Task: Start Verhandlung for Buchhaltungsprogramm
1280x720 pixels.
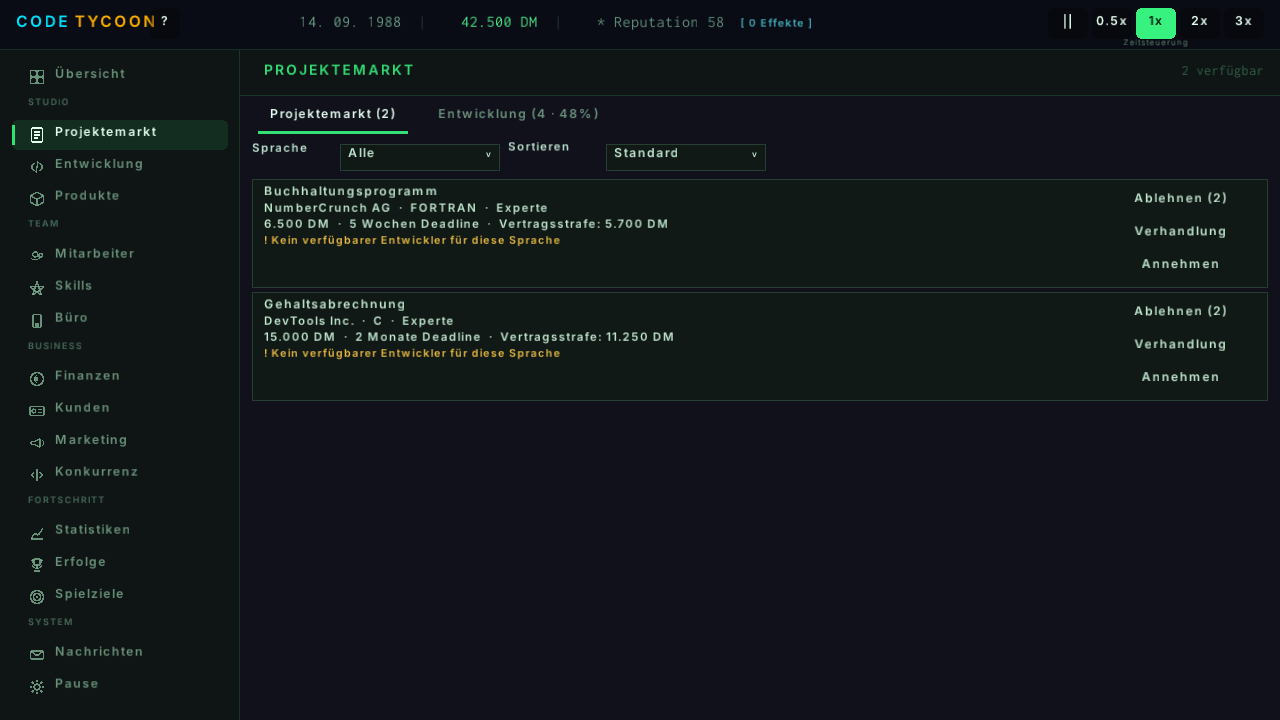Action: 1180,231
